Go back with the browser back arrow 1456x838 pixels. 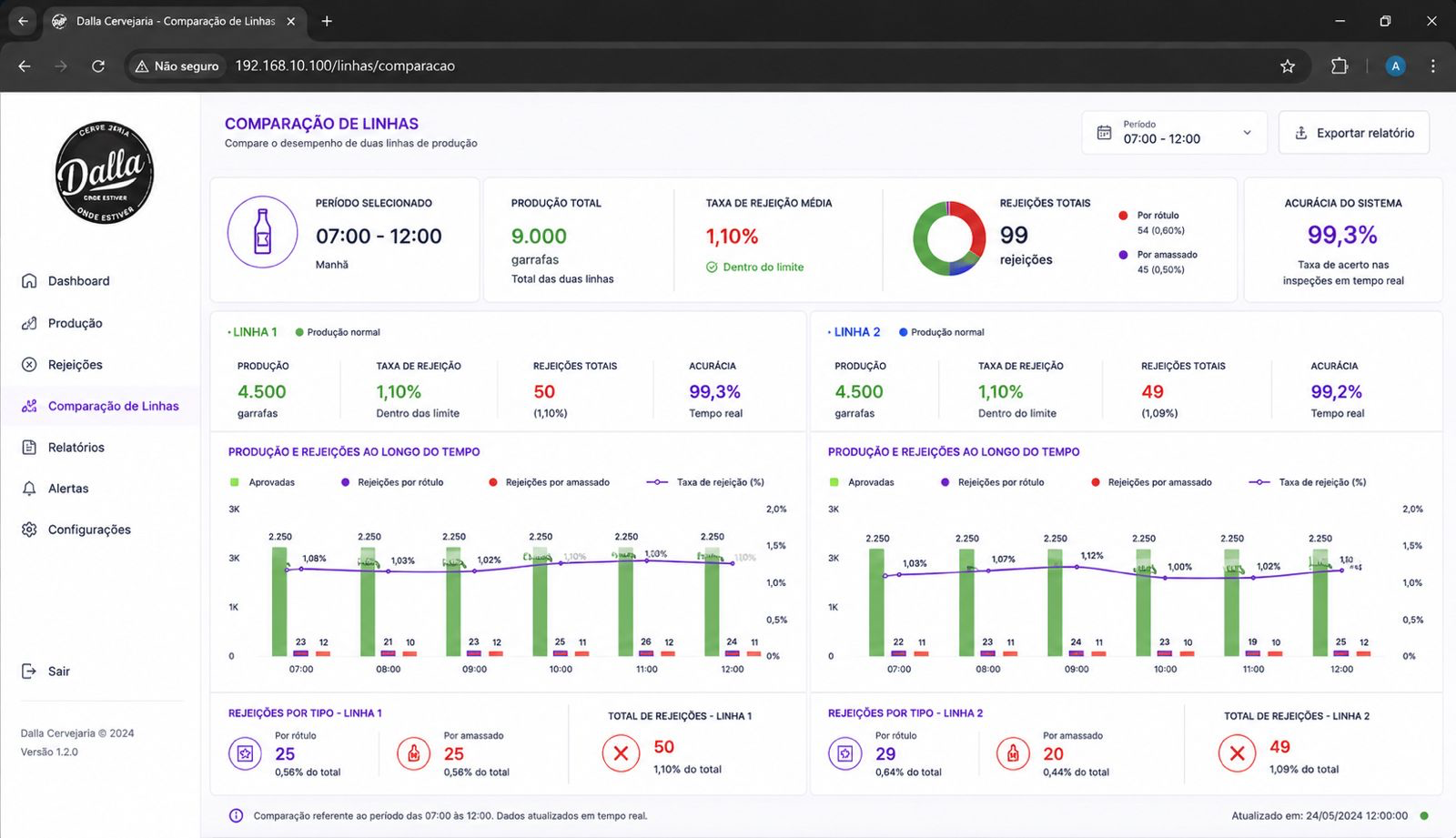[x=25, y=66]
